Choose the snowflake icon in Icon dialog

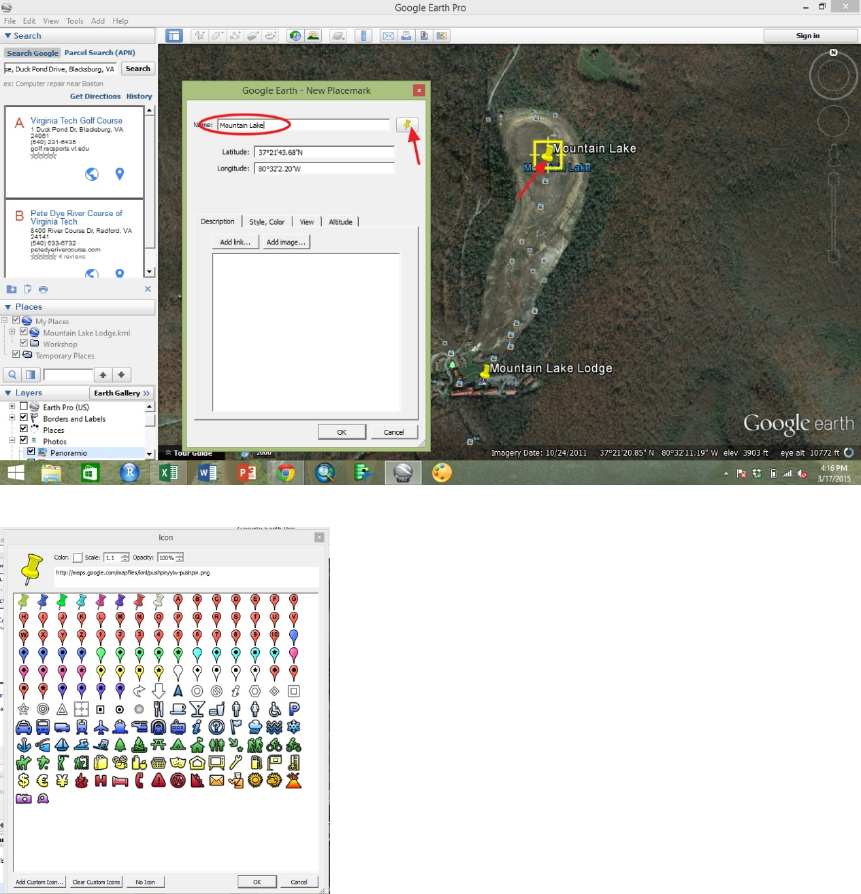coord(294,727)
